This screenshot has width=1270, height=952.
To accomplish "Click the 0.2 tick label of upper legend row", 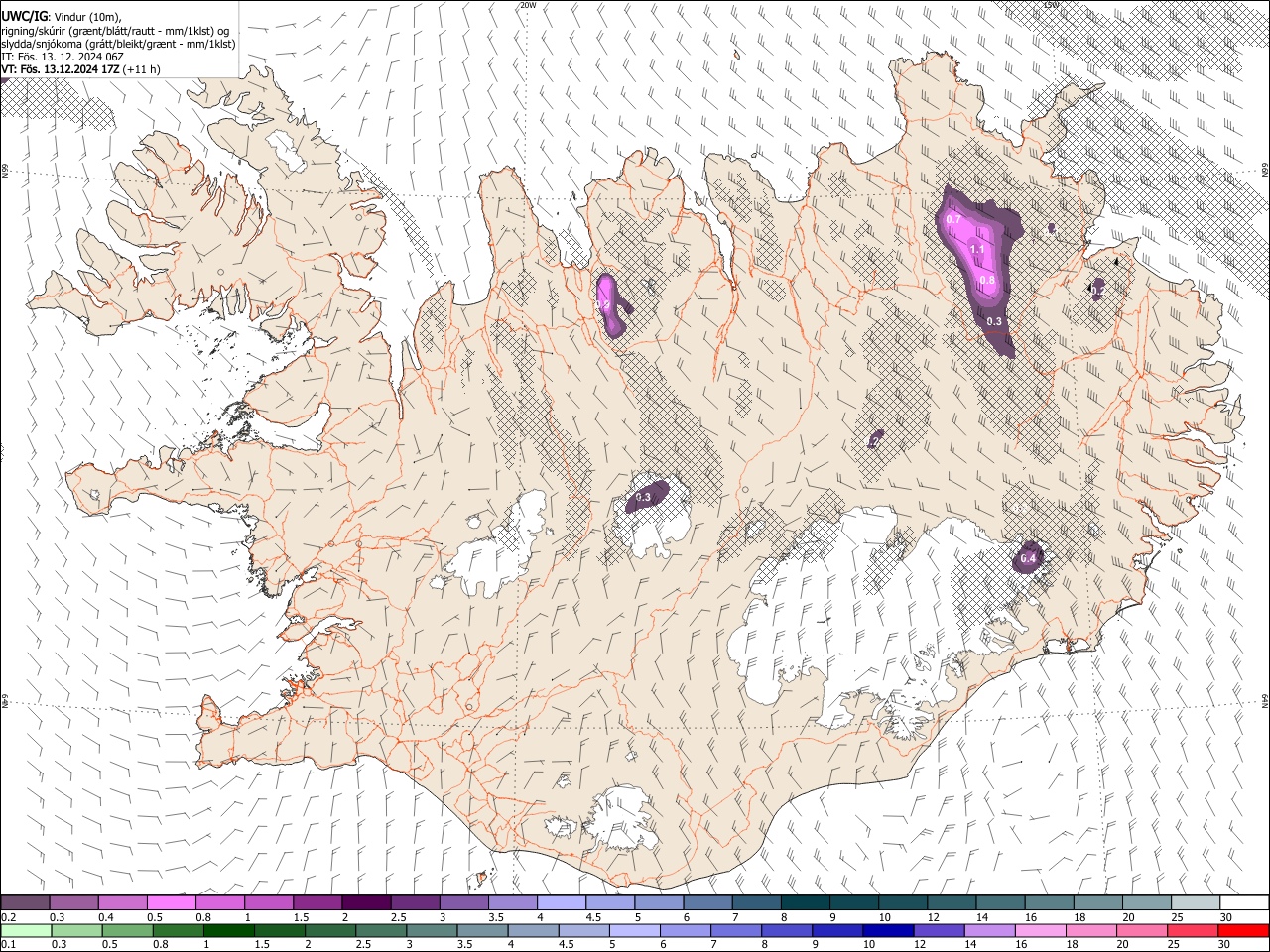I will [x=8, y=917].
